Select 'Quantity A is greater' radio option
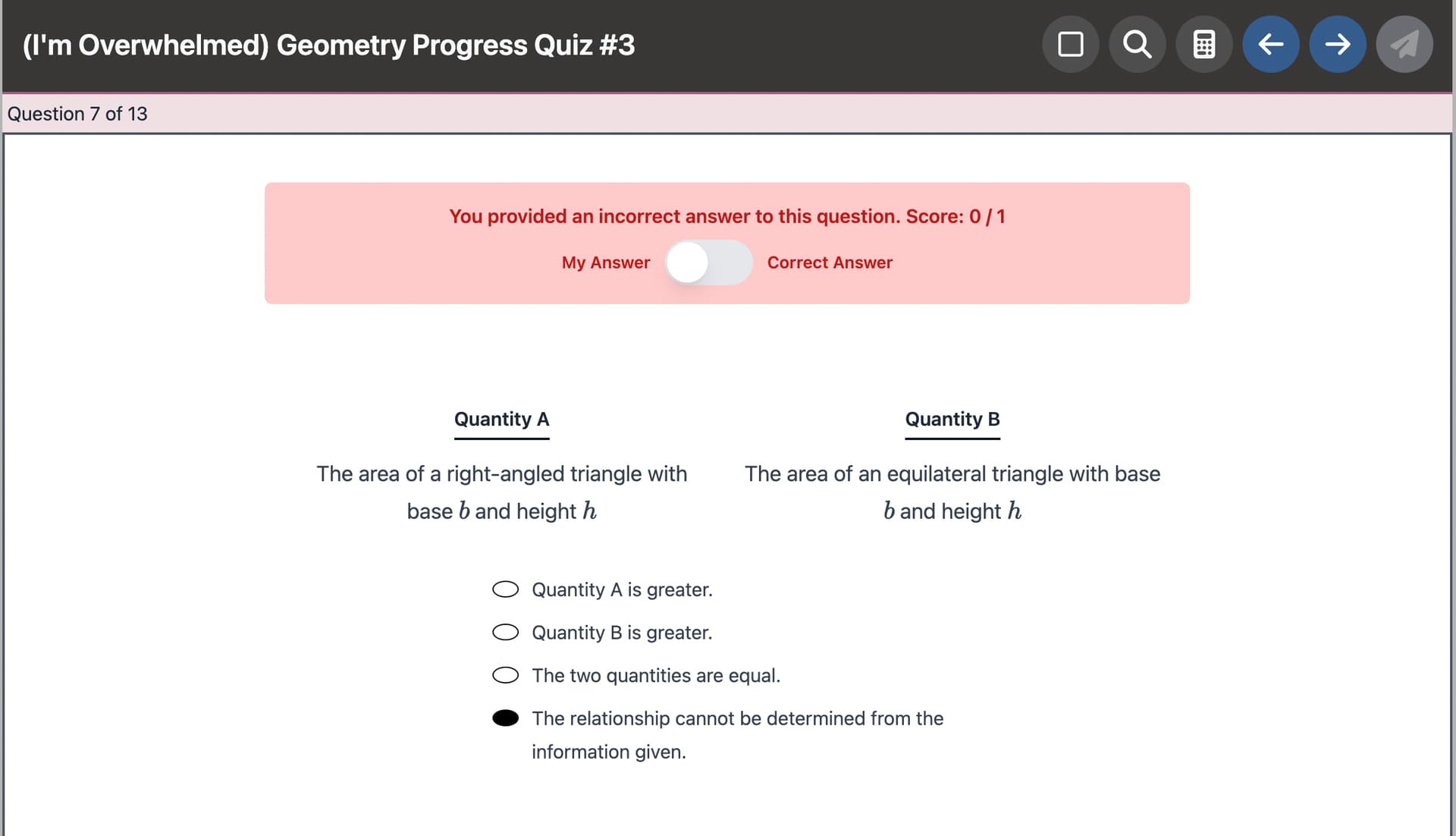 click(505, 589)
